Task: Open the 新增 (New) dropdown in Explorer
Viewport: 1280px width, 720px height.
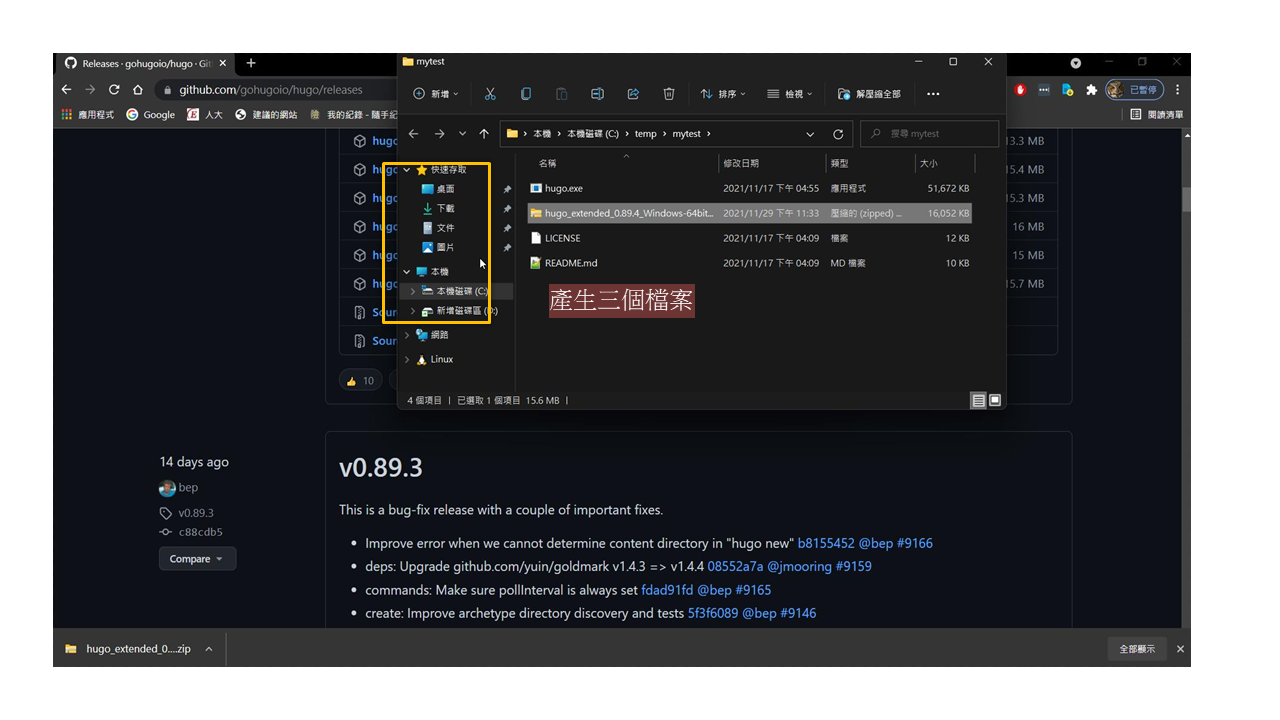Action: [x=436, y=94]
